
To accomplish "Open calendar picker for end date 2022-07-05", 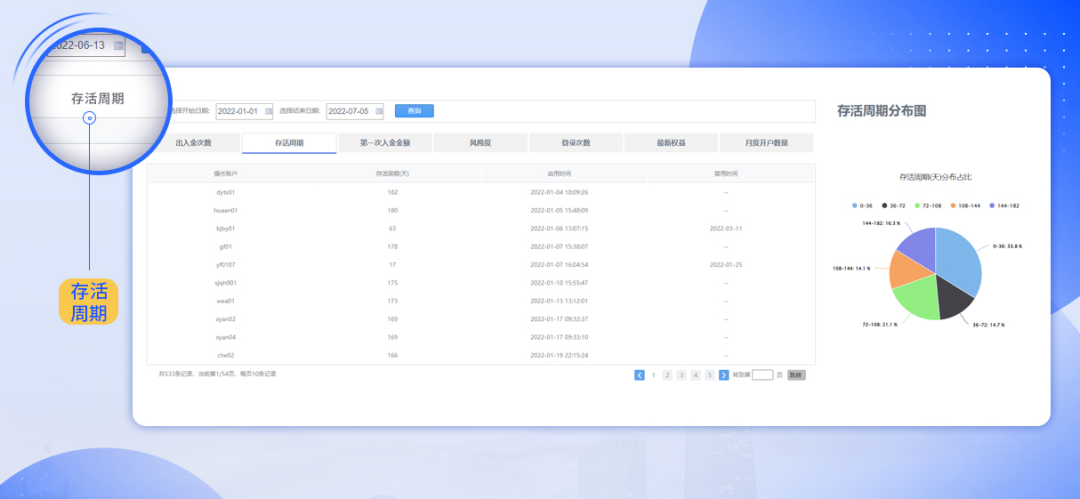I will (x=378, y=111).
